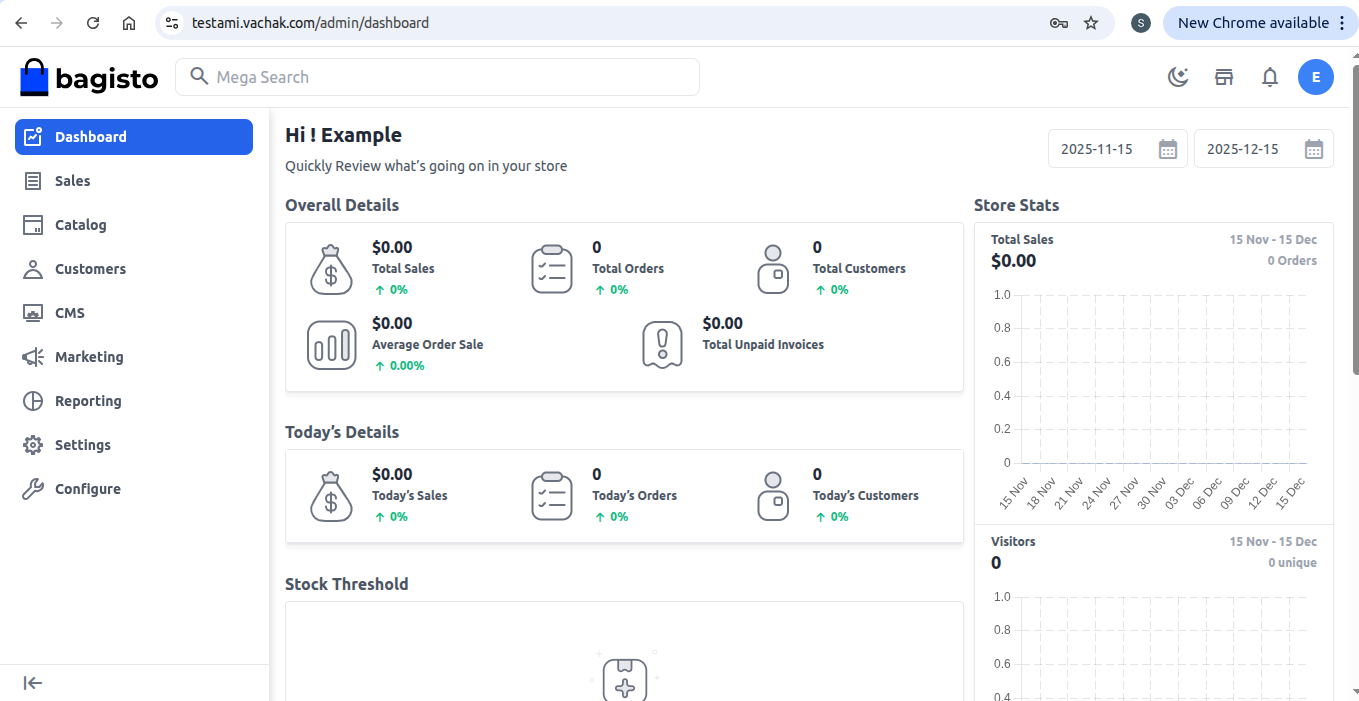Open the storefront shop icon
The width and height of the screenshot is (1359, 701).
coord(1224,77)
